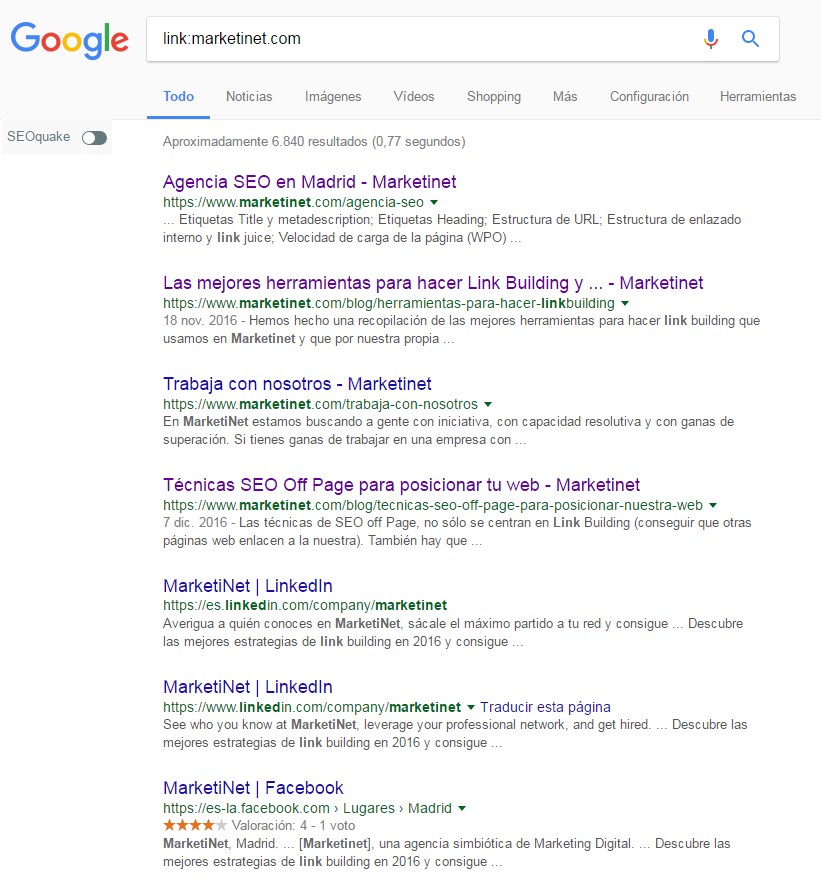Click the blue search magnifier icon
Screen dimensions: 821x883
pos(750,38)
